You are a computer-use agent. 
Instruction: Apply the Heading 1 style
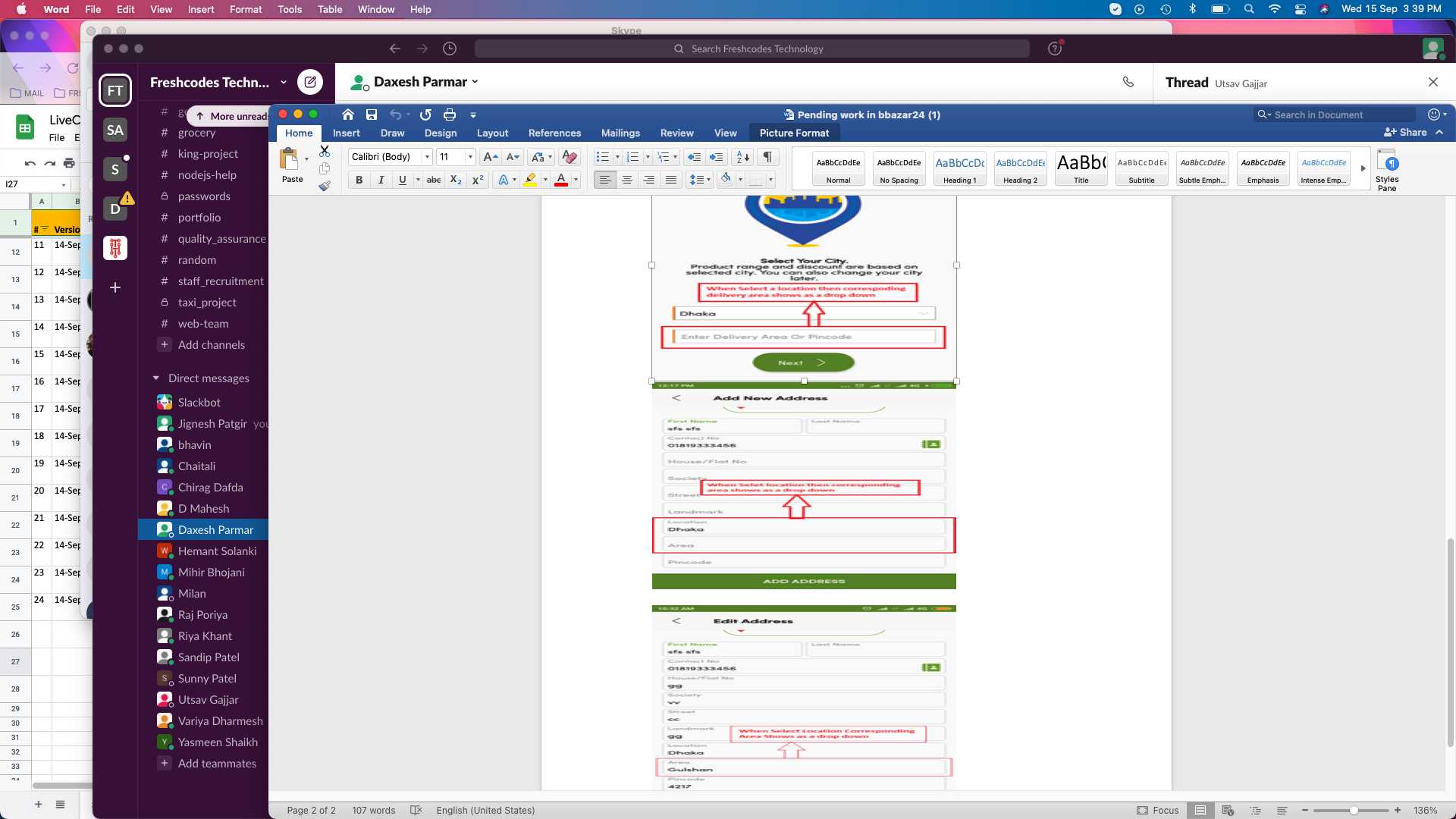pyautogui.click(x=959, y=168)
